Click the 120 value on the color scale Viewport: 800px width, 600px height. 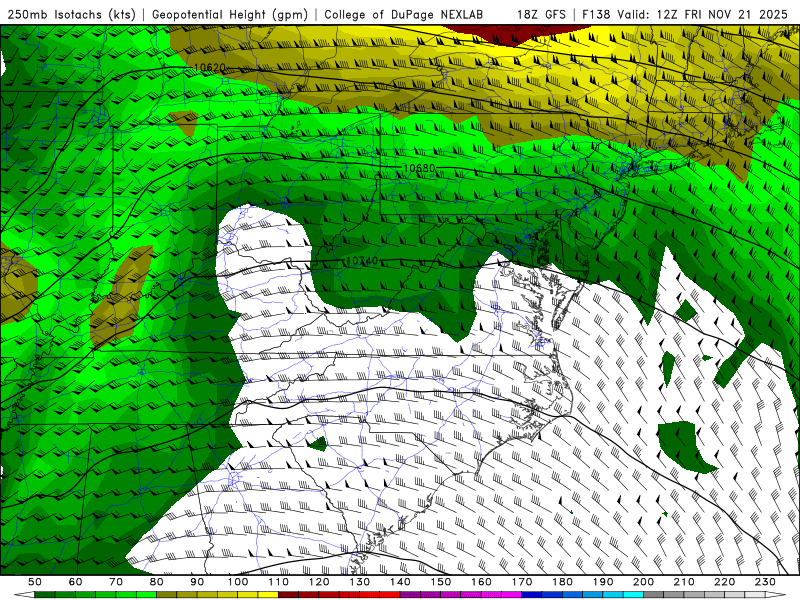click(x=319, y=582)
